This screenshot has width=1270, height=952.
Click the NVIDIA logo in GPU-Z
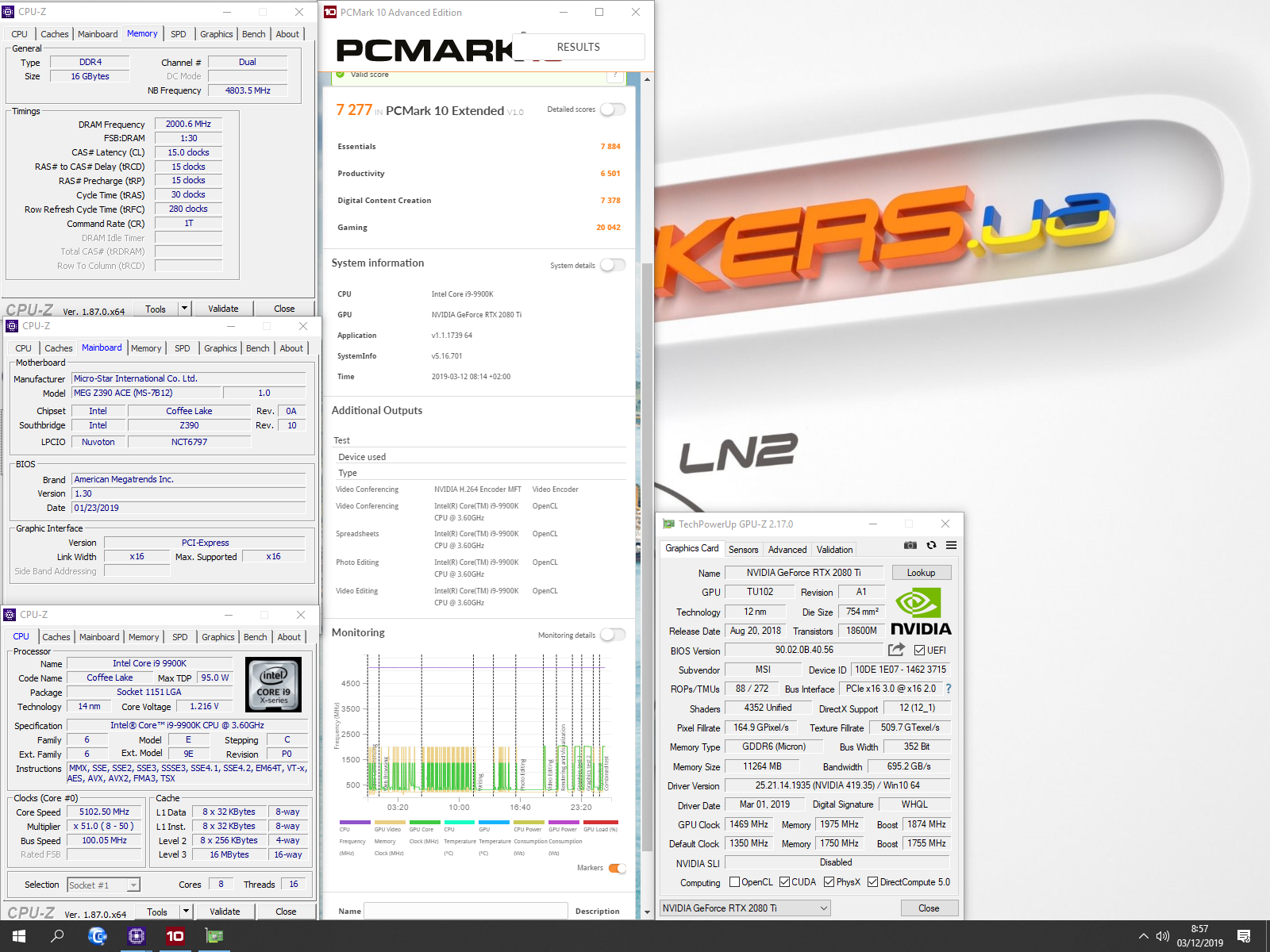coord(921,612)
